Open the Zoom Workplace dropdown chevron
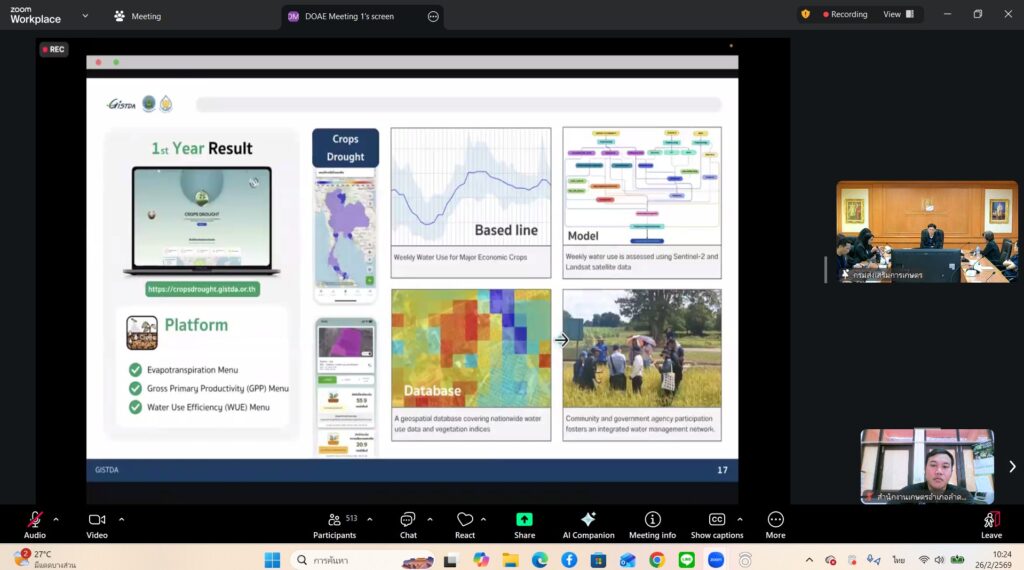 85,16
